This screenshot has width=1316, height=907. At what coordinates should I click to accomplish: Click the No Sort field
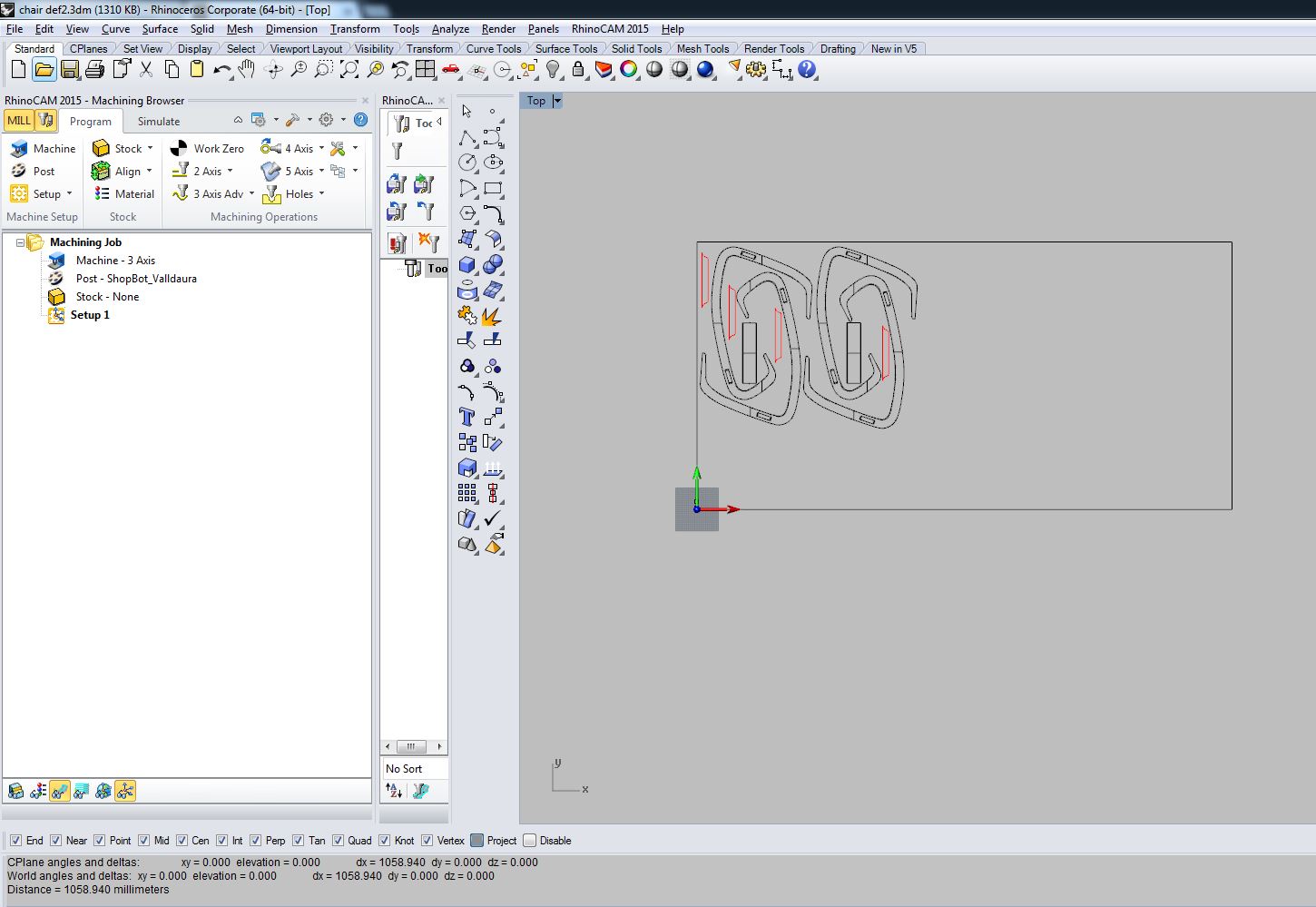pyautogui.click(x=415, y=768)
